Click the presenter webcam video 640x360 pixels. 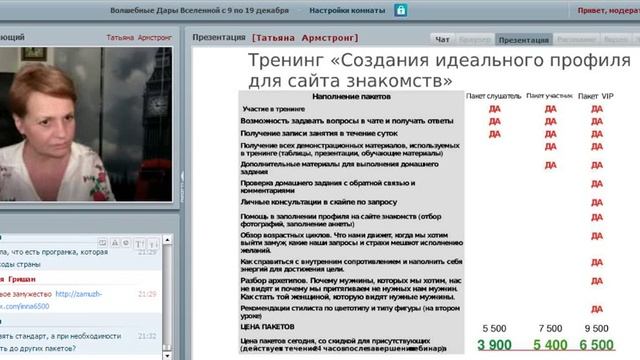pos(86,124)
